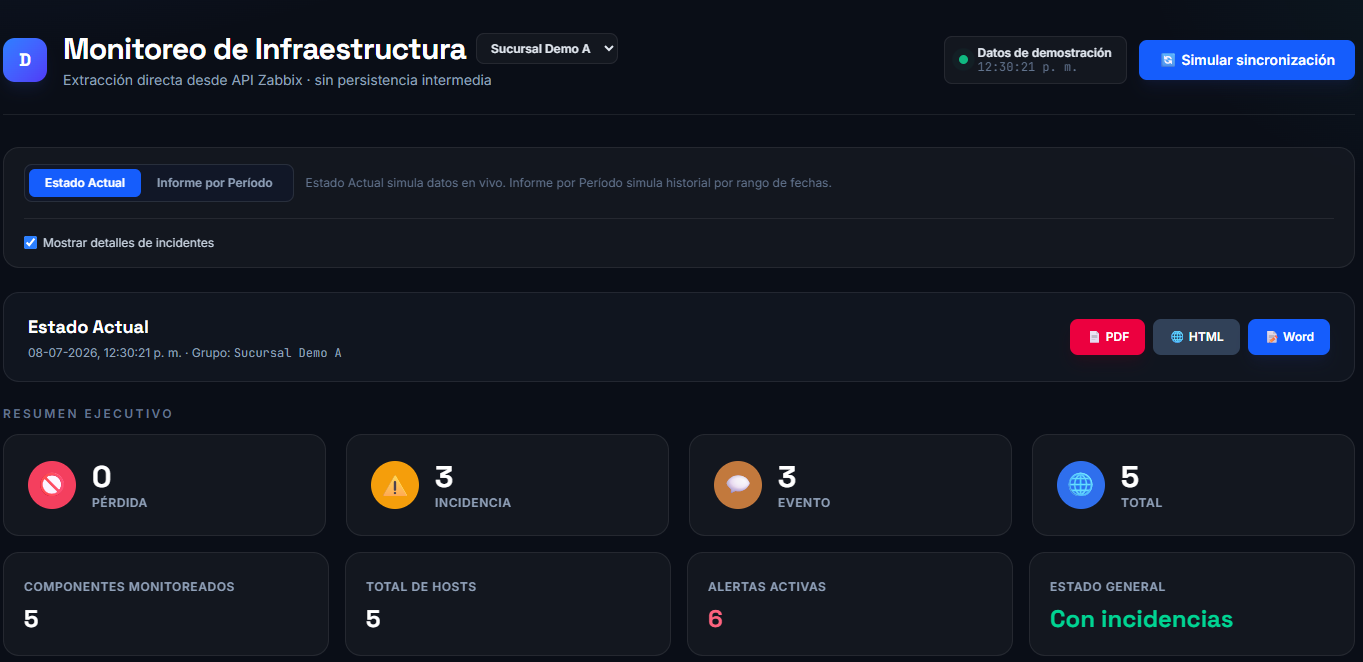The width and height of the screenshot is (1363, 662).
Task: Export report with the Word button
Action: point(1289,337)
